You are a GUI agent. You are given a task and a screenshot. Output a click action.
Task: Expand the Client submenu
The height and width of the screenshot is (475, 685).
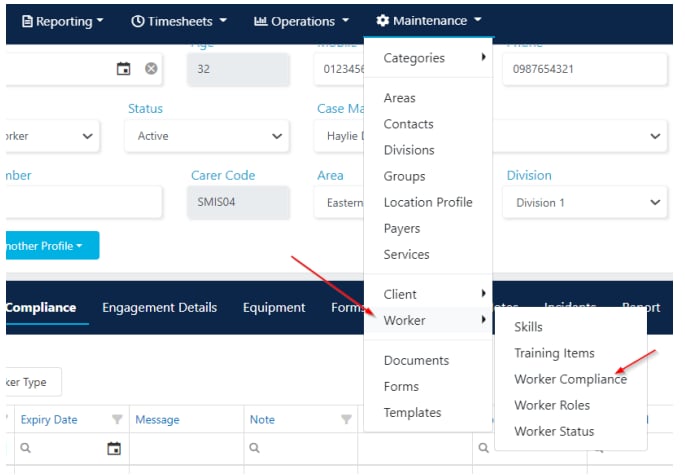pos(428,294)
